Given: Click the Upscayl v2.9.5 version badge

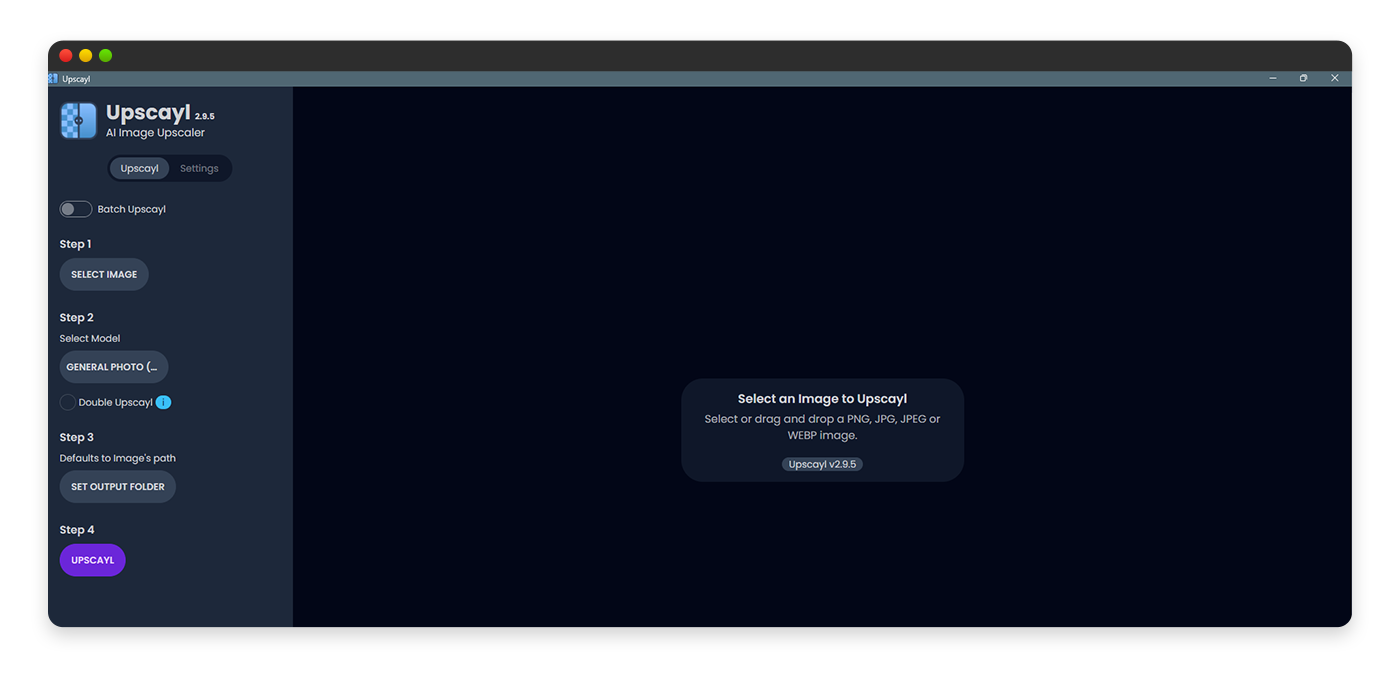Looking at the screenshot, I should 822,464.
